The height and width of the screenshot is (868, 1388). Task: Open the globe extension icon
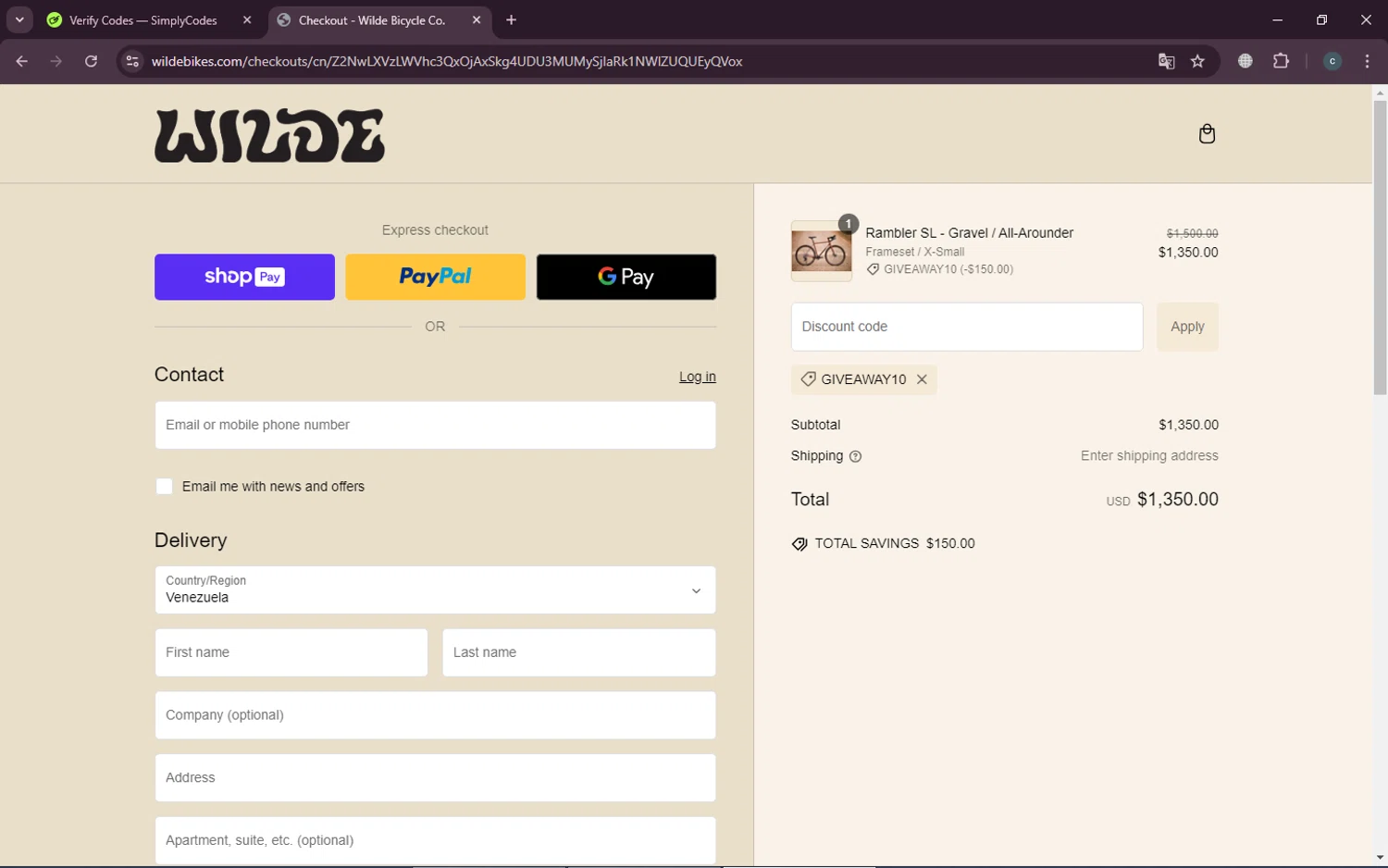1245,61
